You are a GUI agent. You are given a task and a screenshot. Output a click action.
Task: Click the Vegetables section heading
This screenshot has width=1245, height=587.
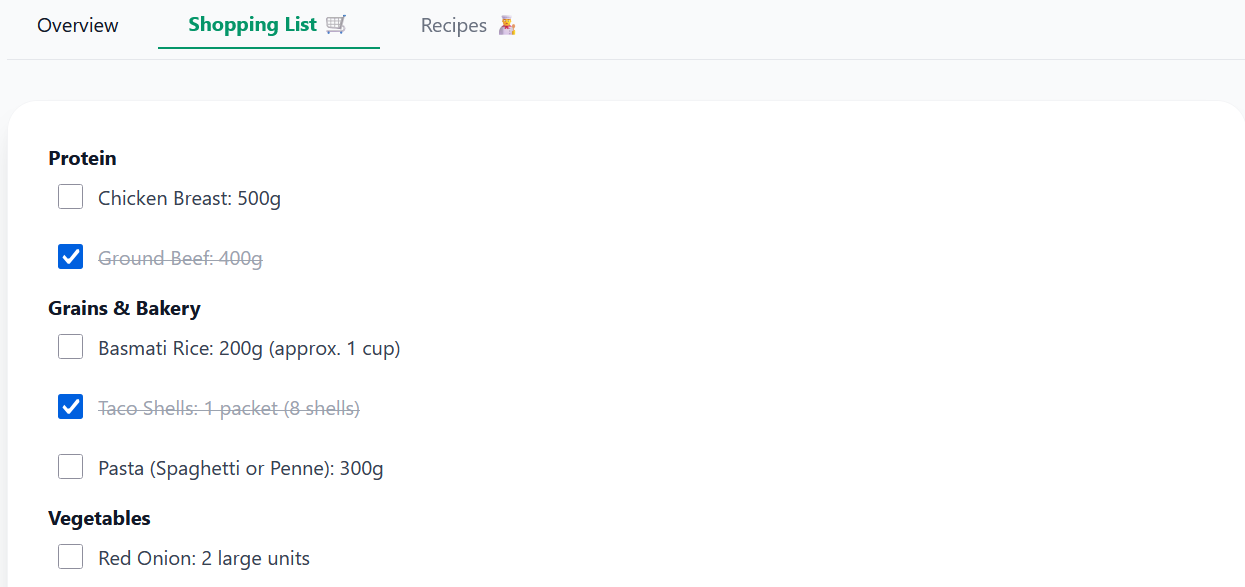tap(99, 518)
